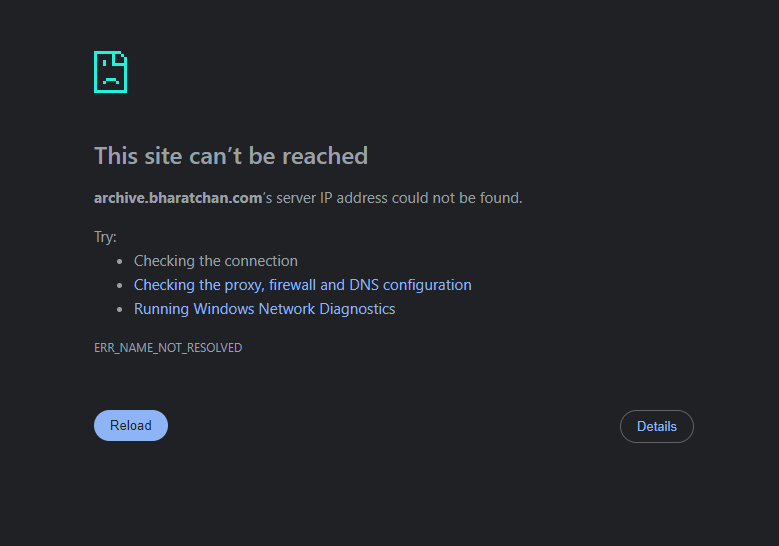Click the "could not be found" phrase
Viewport: 779px width, 546px height.
[x=457, y=198]
